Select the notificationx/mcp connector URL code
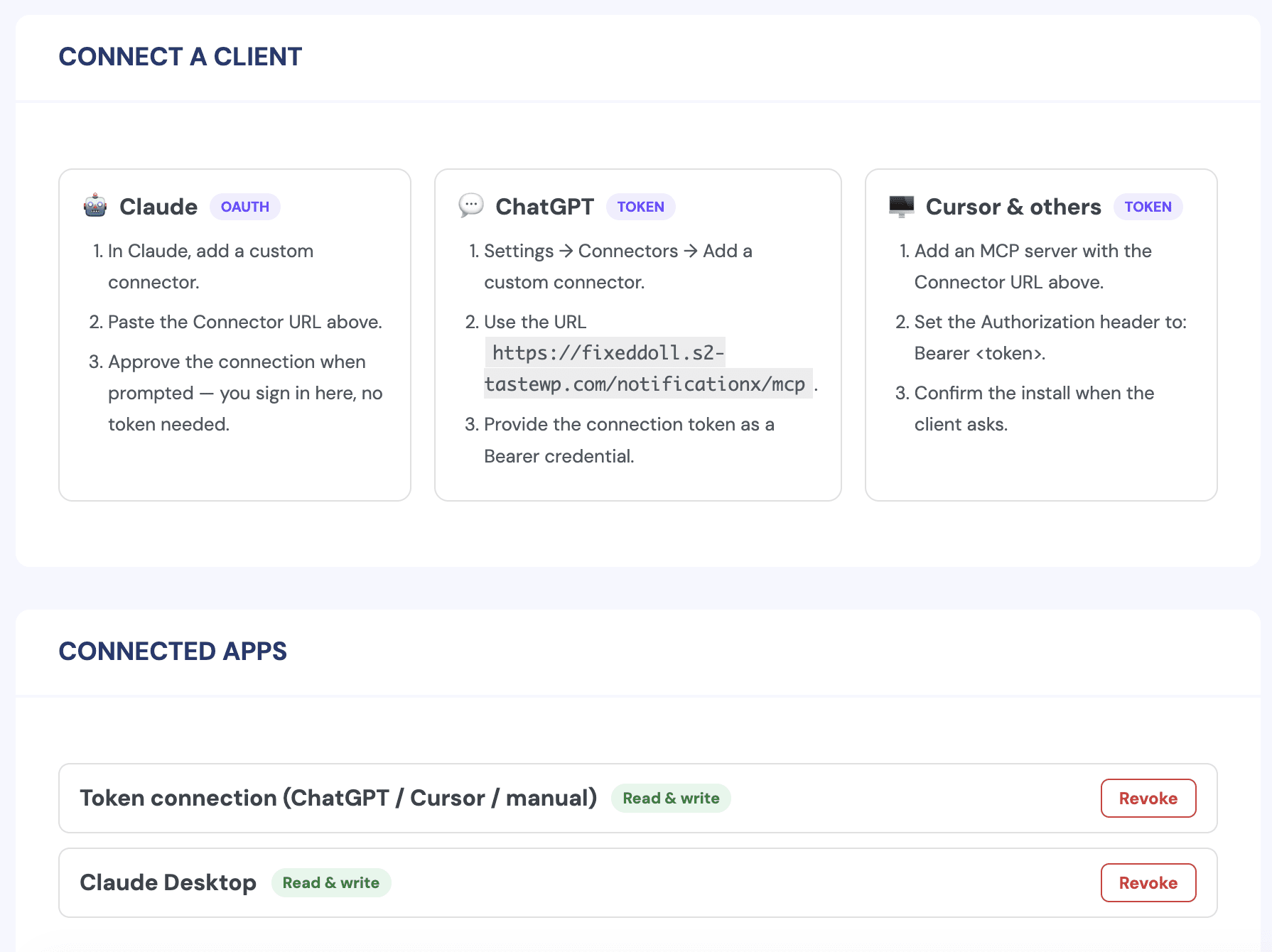Image resolution: width=1272 pixels, height=952 pixels. click(x=649, y=368)
